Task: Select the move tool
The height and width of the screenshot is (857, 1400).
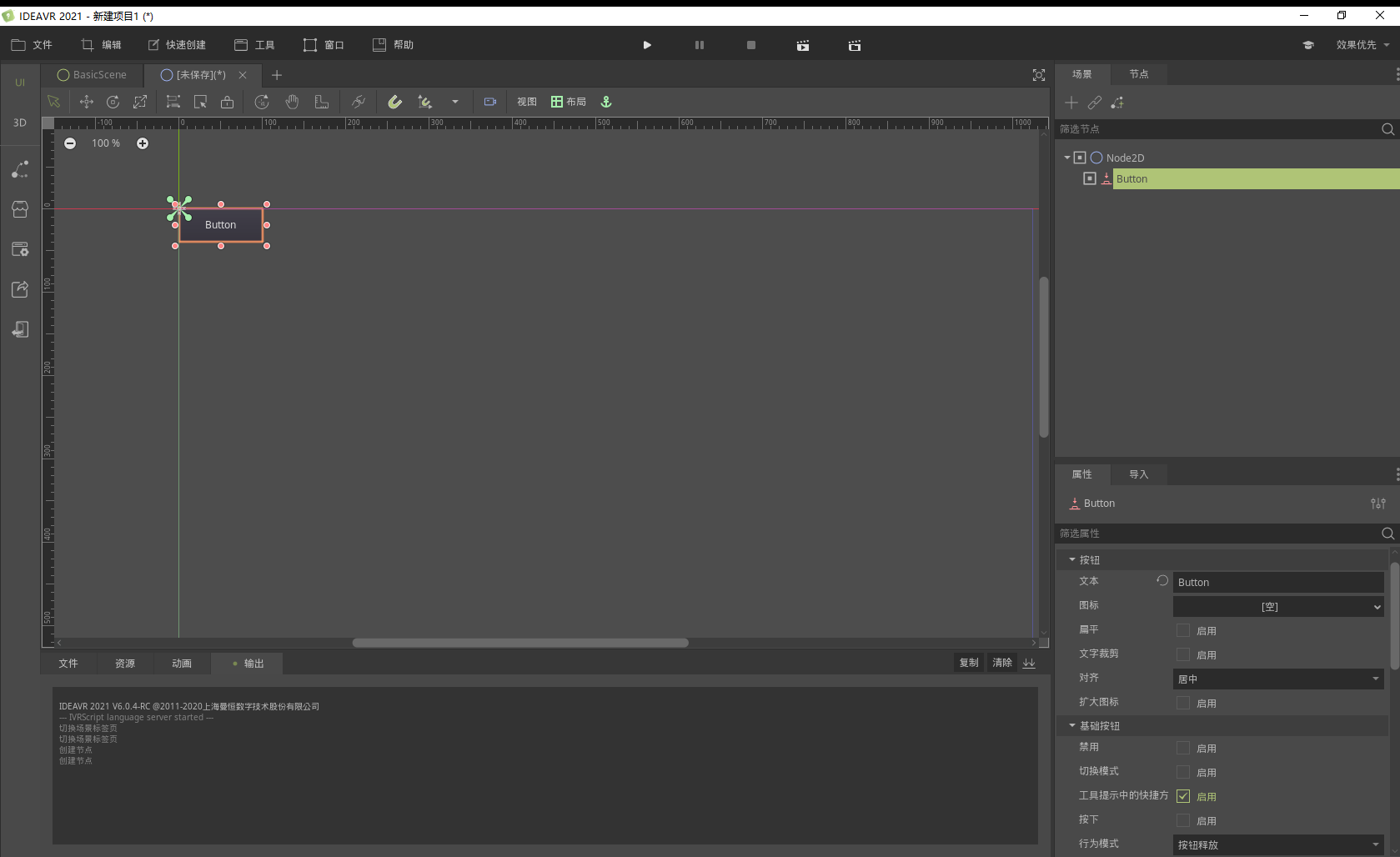Action: click(86, 102)
